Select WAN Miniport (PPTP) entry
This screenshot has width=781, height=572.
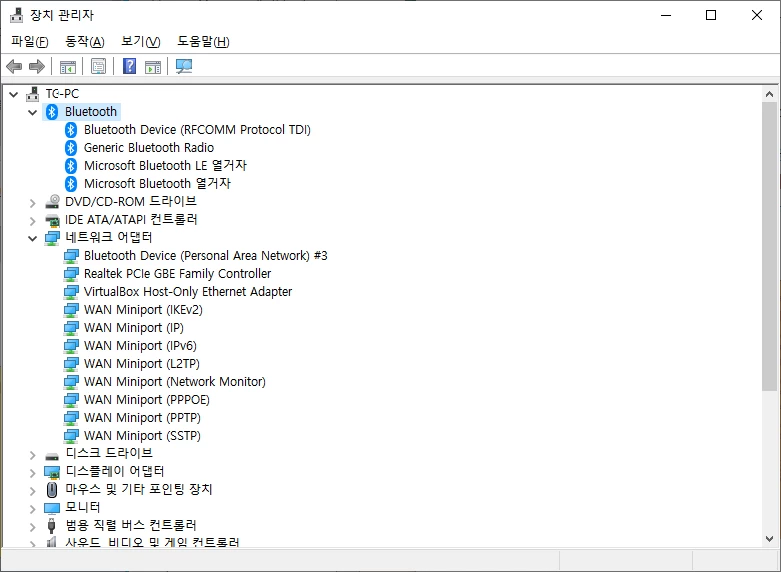pos(142,417)
